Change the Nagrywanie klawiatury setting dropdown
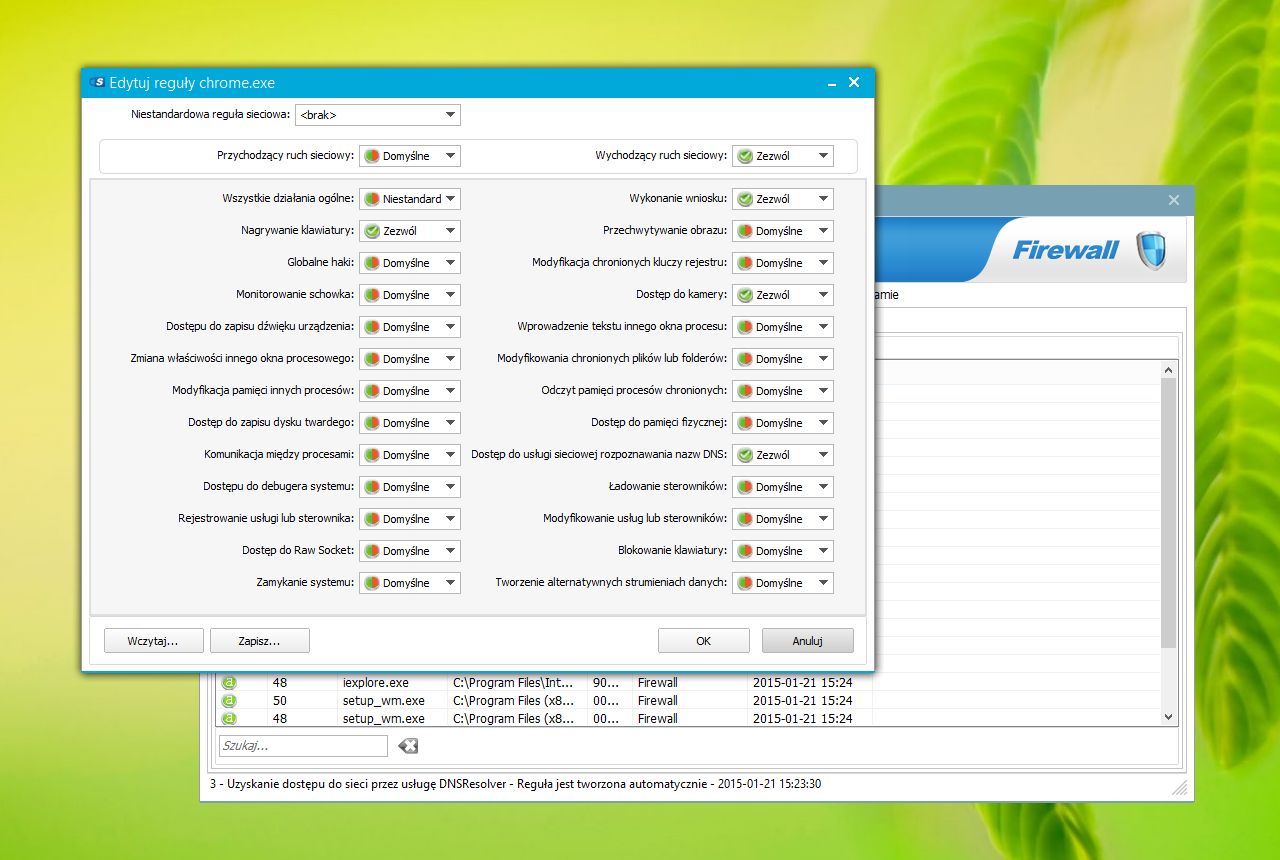The image size is (1280, 860). point(410,231)
